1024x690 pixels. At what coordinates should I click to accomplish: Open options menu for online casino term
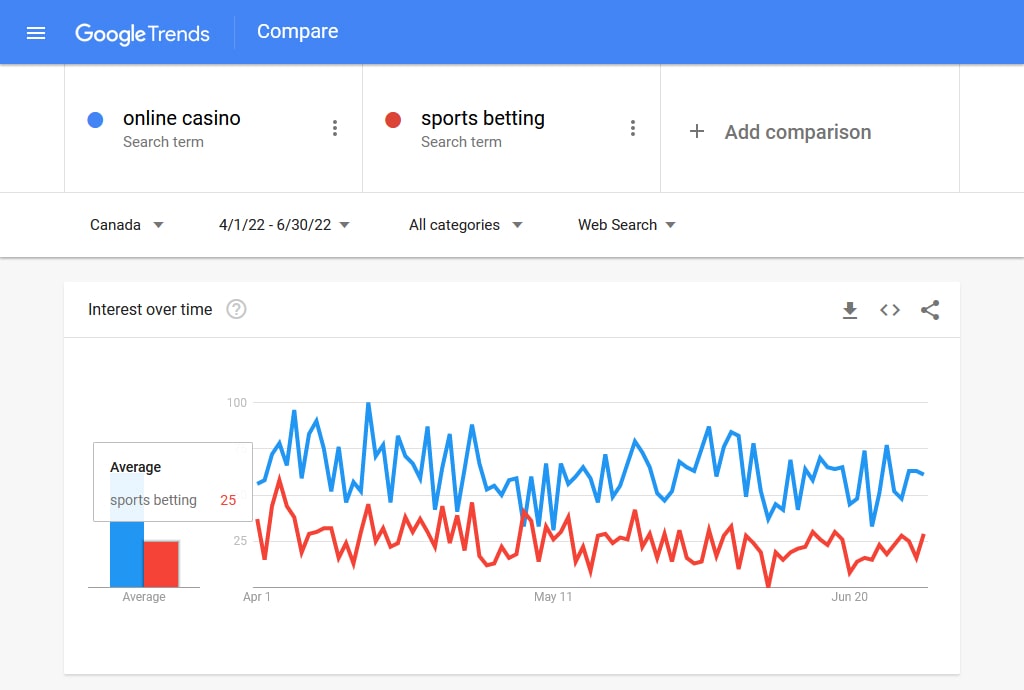click(x=335, y=128)
